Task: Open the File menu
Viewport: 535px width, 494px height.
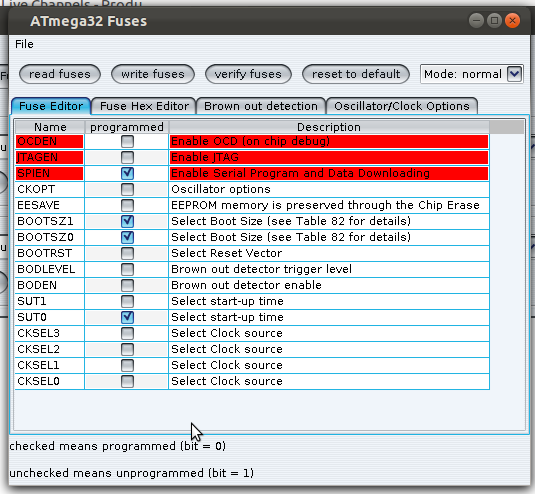Action: pos(24,44)
